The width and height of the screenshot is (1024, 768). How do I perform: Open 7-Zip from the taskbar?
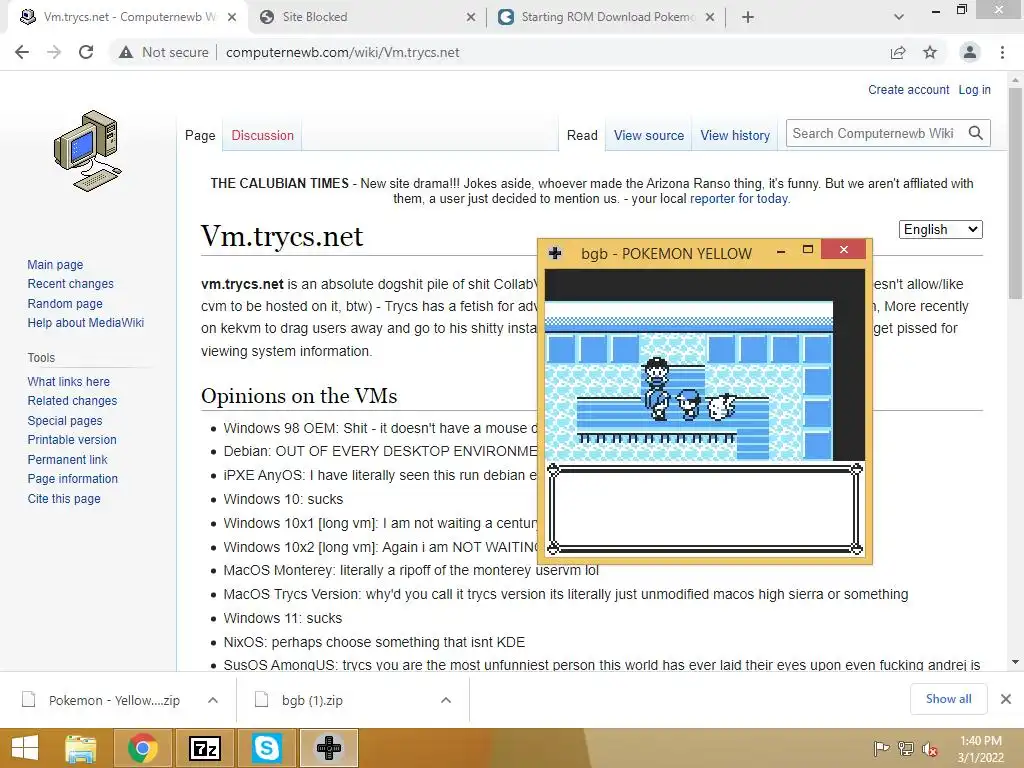[x=204, y=748]
